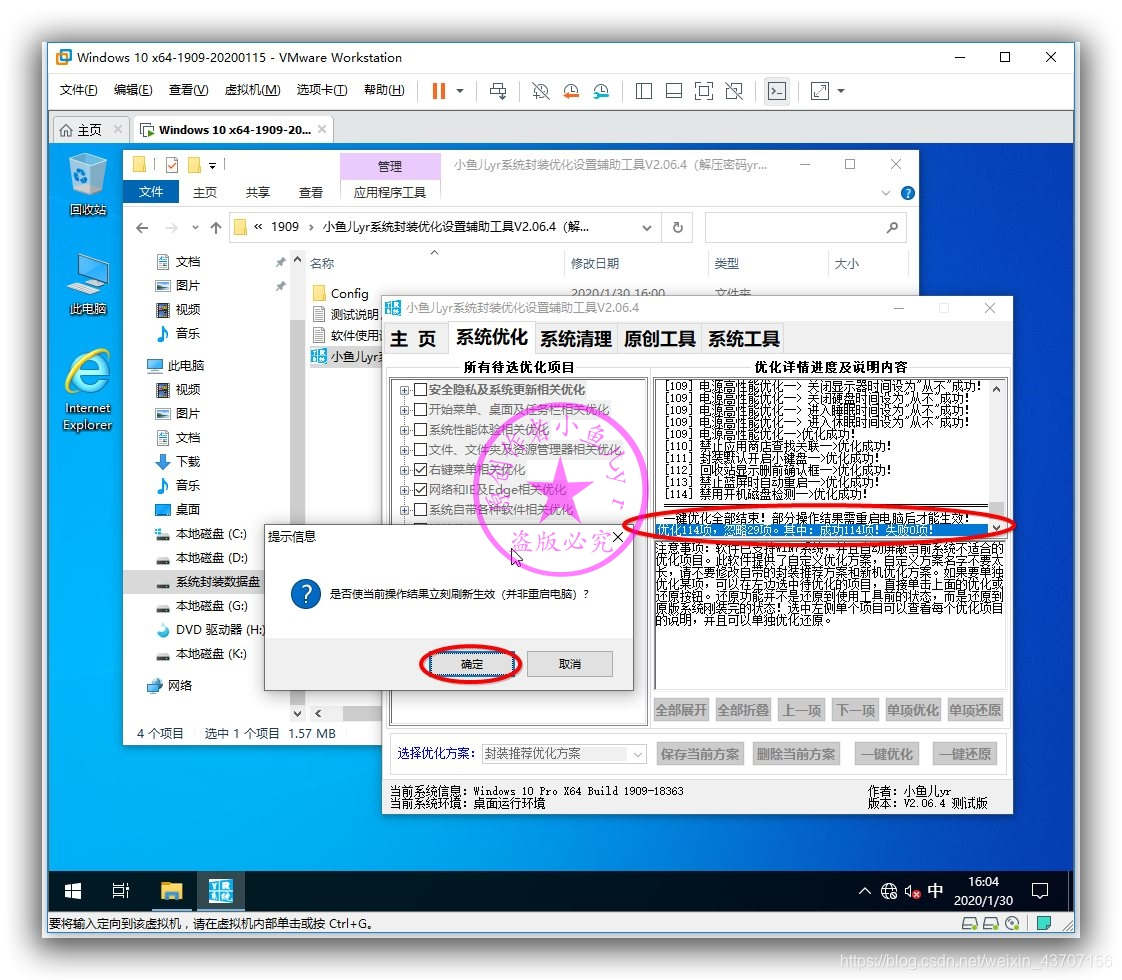Switch to the 系统工具 tab
Viewport: 1122px width, 980px height.
coord(743,339)
